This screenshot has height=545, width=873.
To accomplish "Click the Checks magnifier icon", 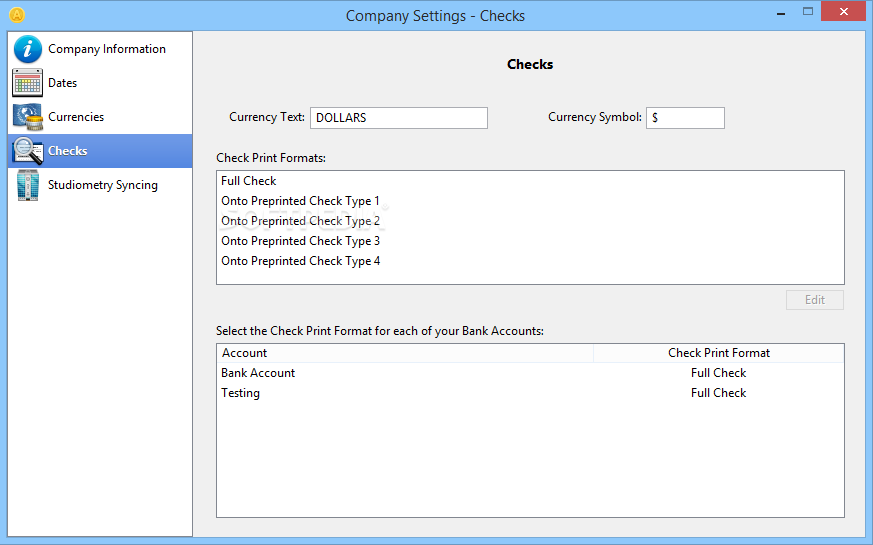I will pos(28,151).
